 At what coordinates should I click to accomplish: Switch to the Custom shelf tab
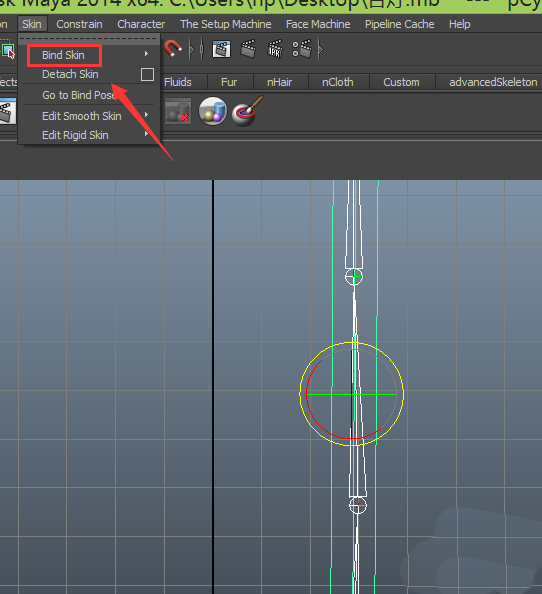tap(401, 82)
